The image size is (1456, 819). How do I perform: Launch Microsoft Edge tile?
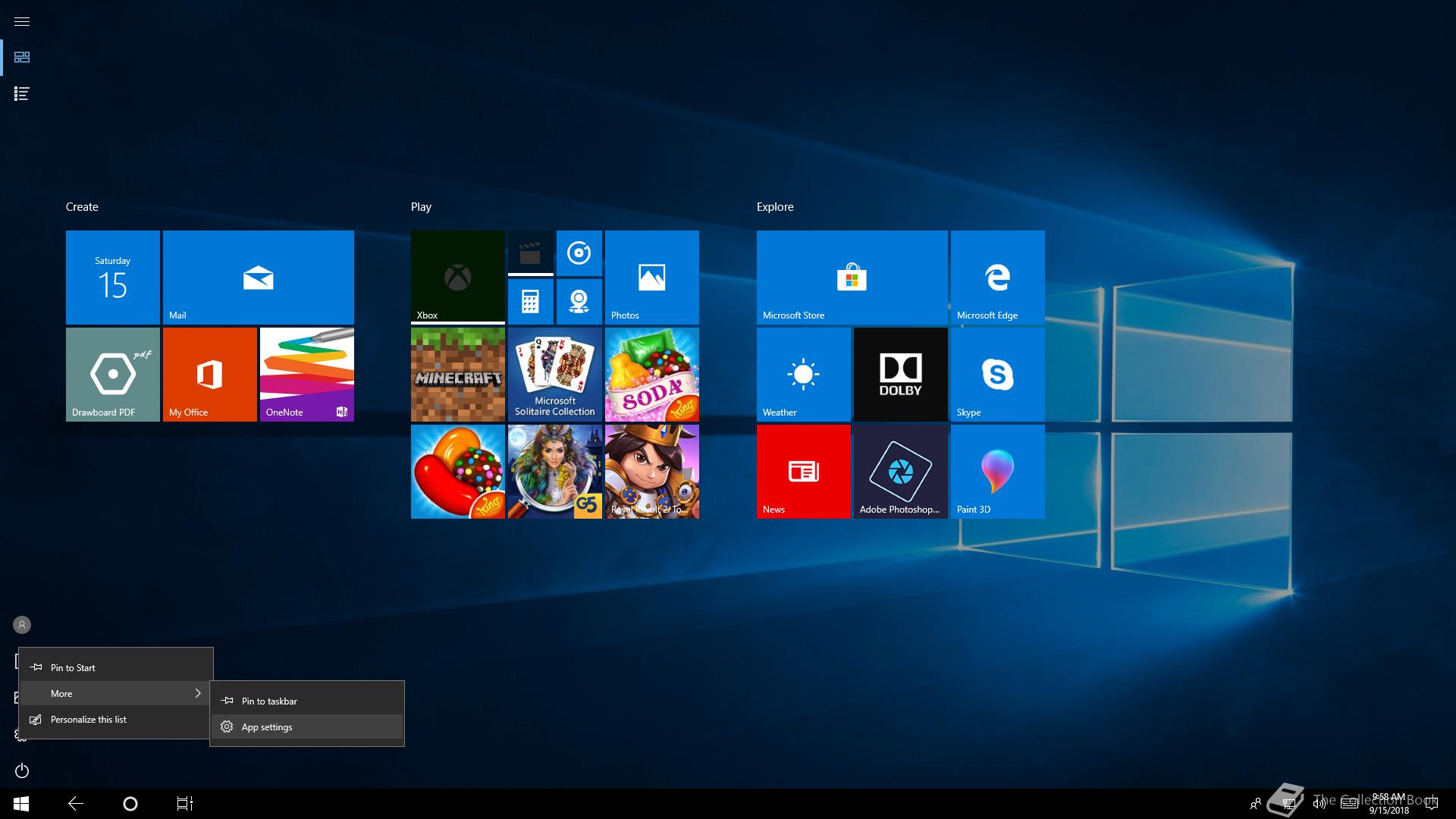998,278
